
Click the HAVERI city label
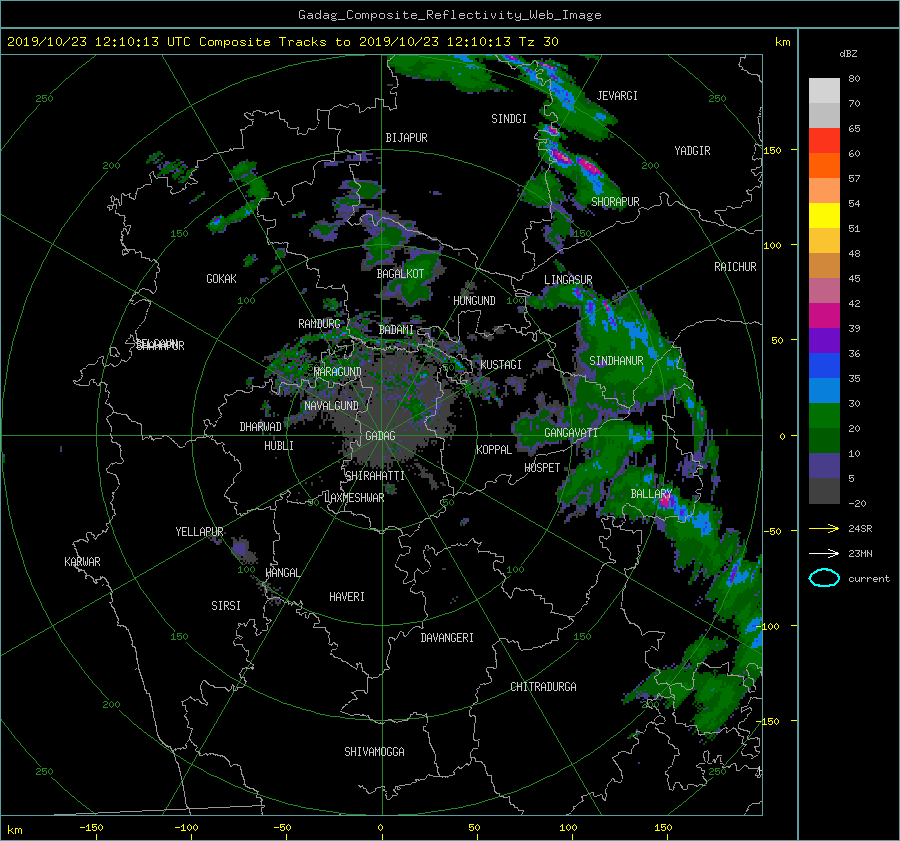[347, 597]
